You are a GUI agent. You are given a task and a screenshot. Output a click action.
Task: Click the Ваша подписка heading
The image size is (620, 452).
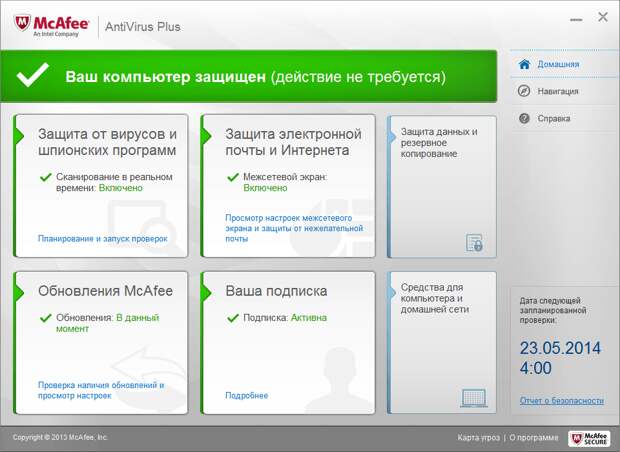tap(276, 291)
